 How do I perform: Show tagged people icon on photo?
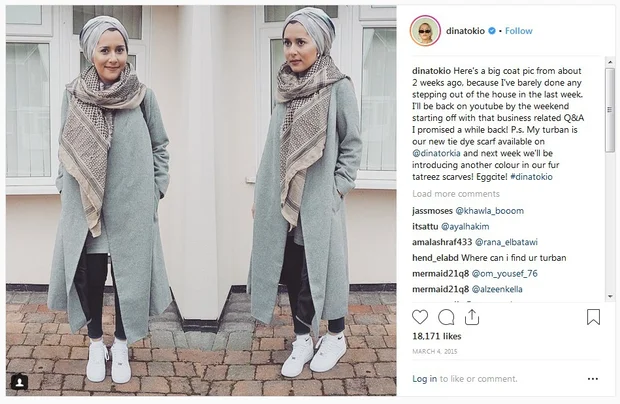(19, 381)
